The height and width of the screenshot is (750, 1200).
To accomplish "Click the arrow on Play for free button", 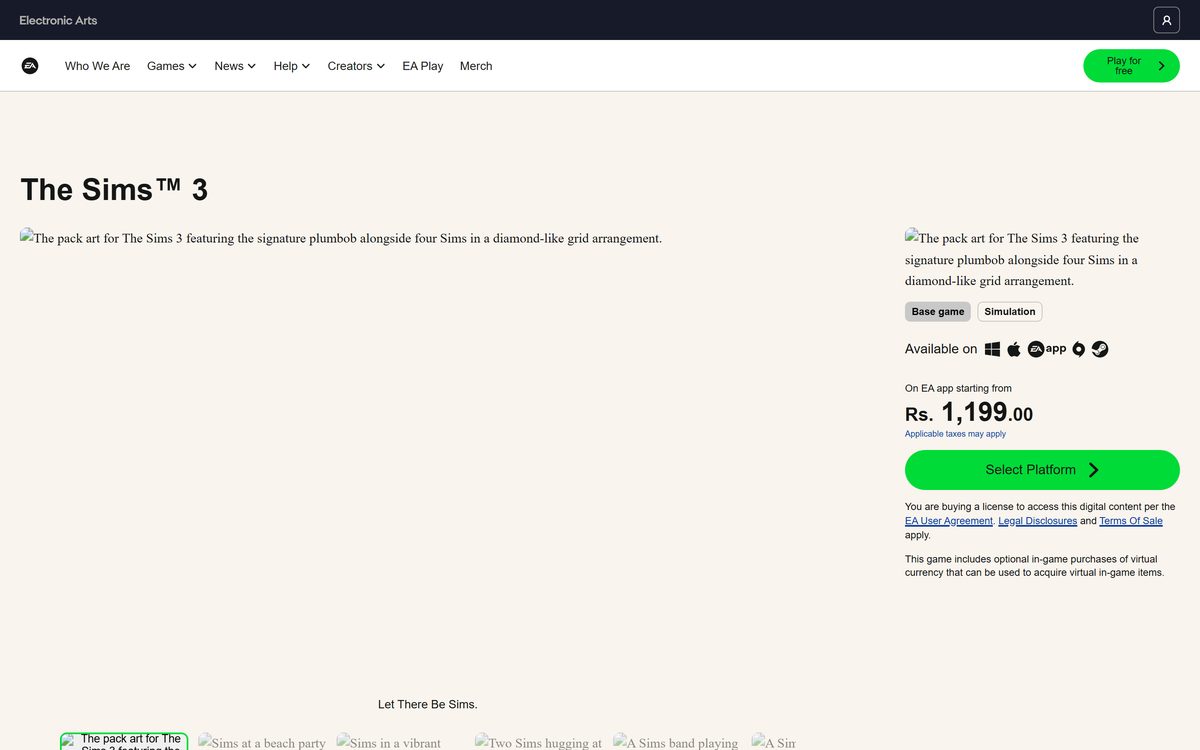I will (1161, 66).
